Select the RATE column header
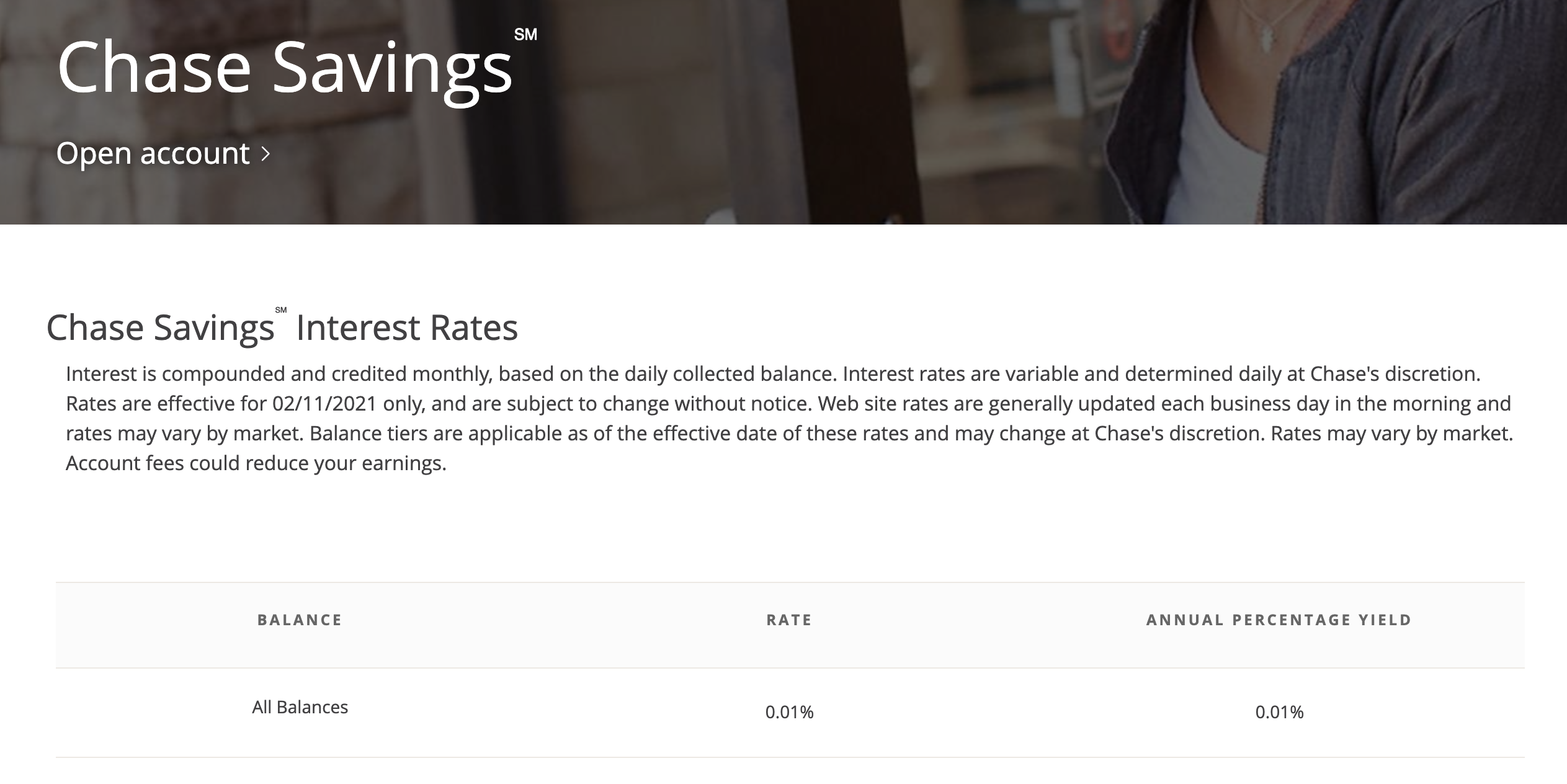 click(789, 620)
